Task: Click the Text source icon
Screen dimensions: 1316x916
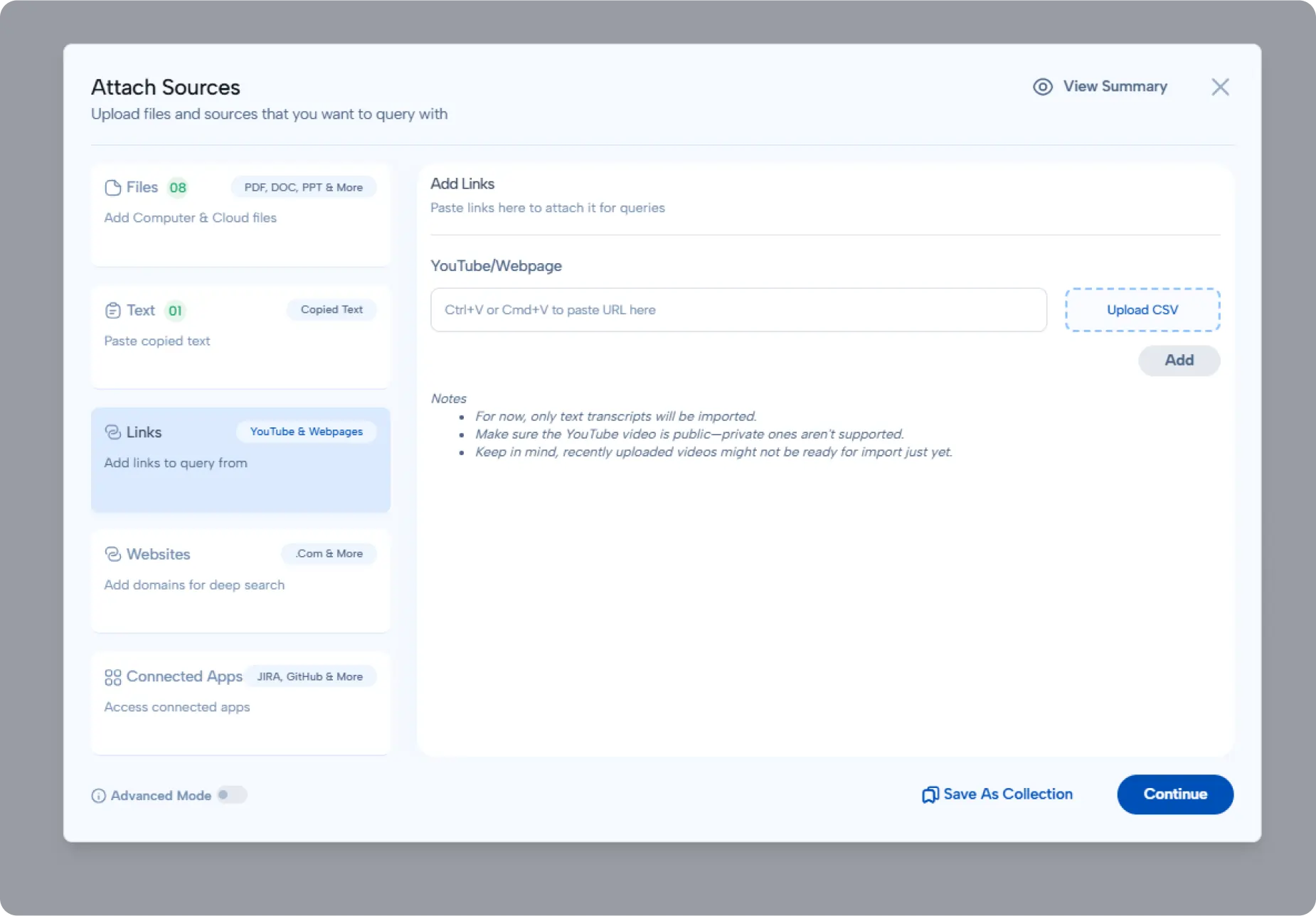Action: click(114, 310)
